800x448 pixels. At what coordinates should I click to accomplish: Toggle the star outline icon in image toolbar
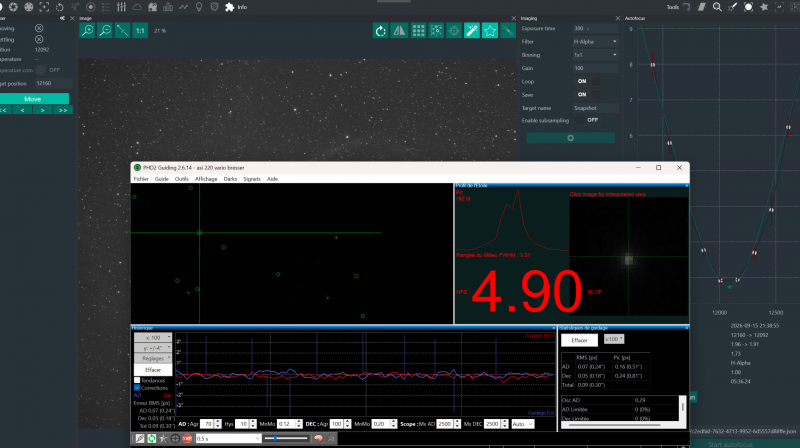(490, 31)
